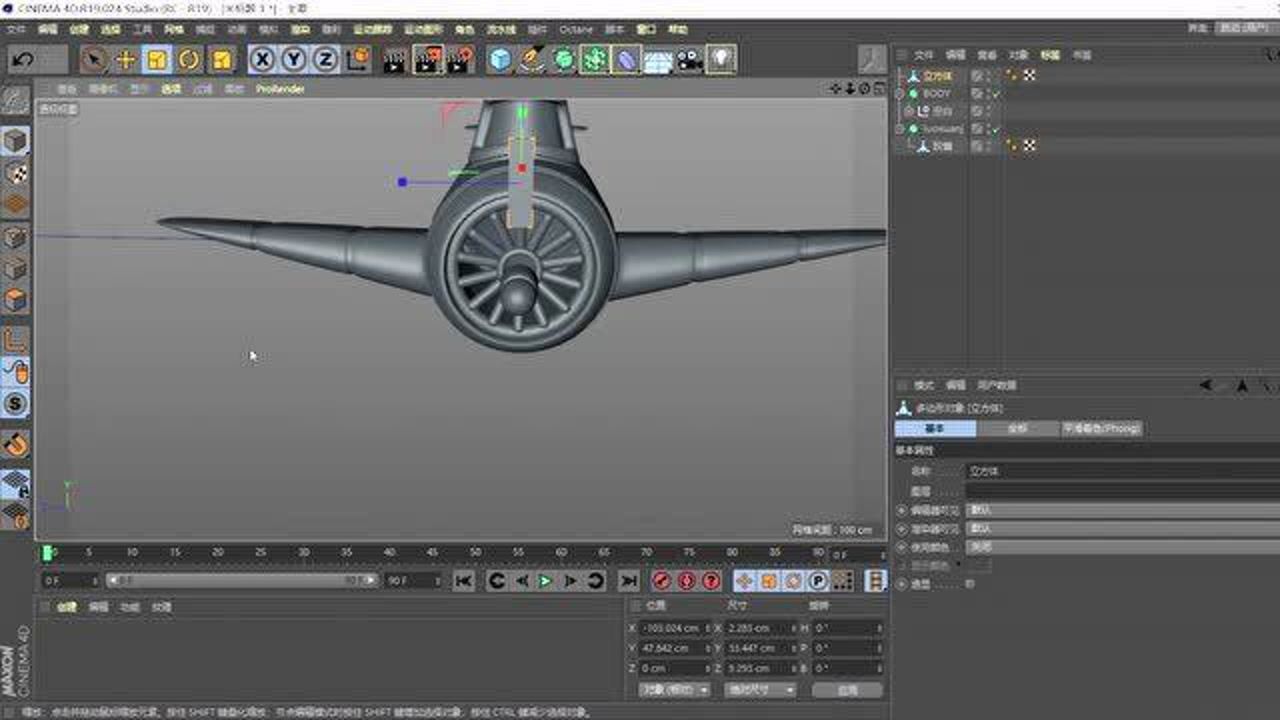The height and width of the screenshot is (720, 1280).
Task: Open the ProRender viewport menu
Action: [280, 89]
